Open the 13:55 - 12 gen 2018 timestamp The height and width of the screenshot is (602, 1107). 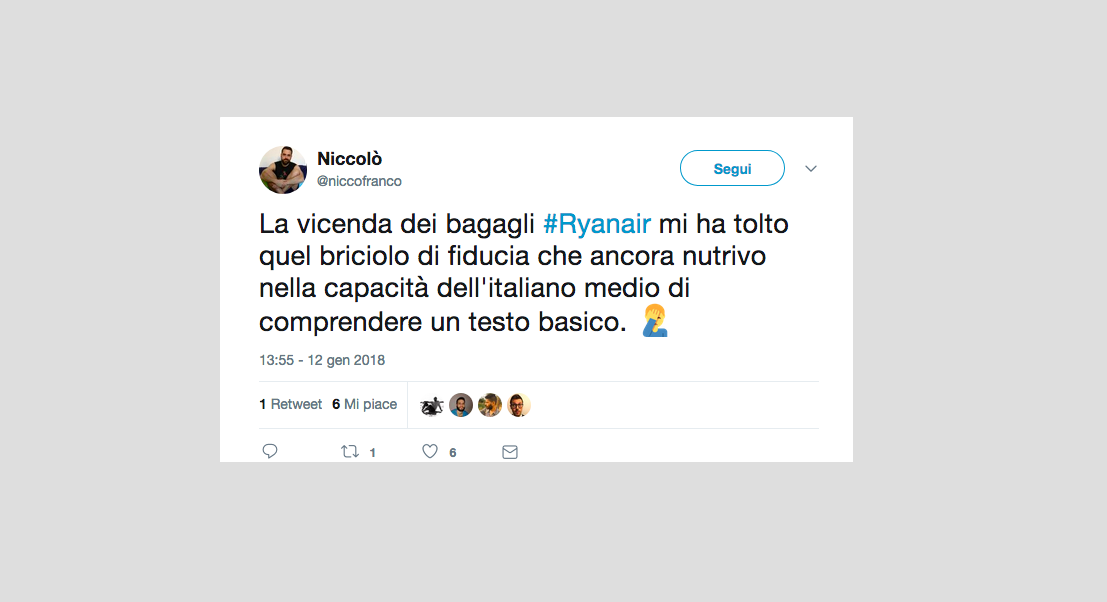(322, 360)
